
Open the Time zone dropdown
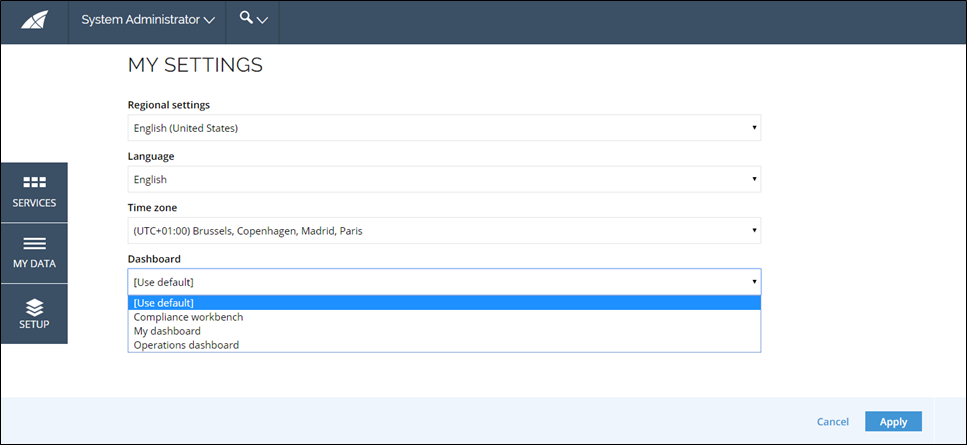tap(444, 231)
